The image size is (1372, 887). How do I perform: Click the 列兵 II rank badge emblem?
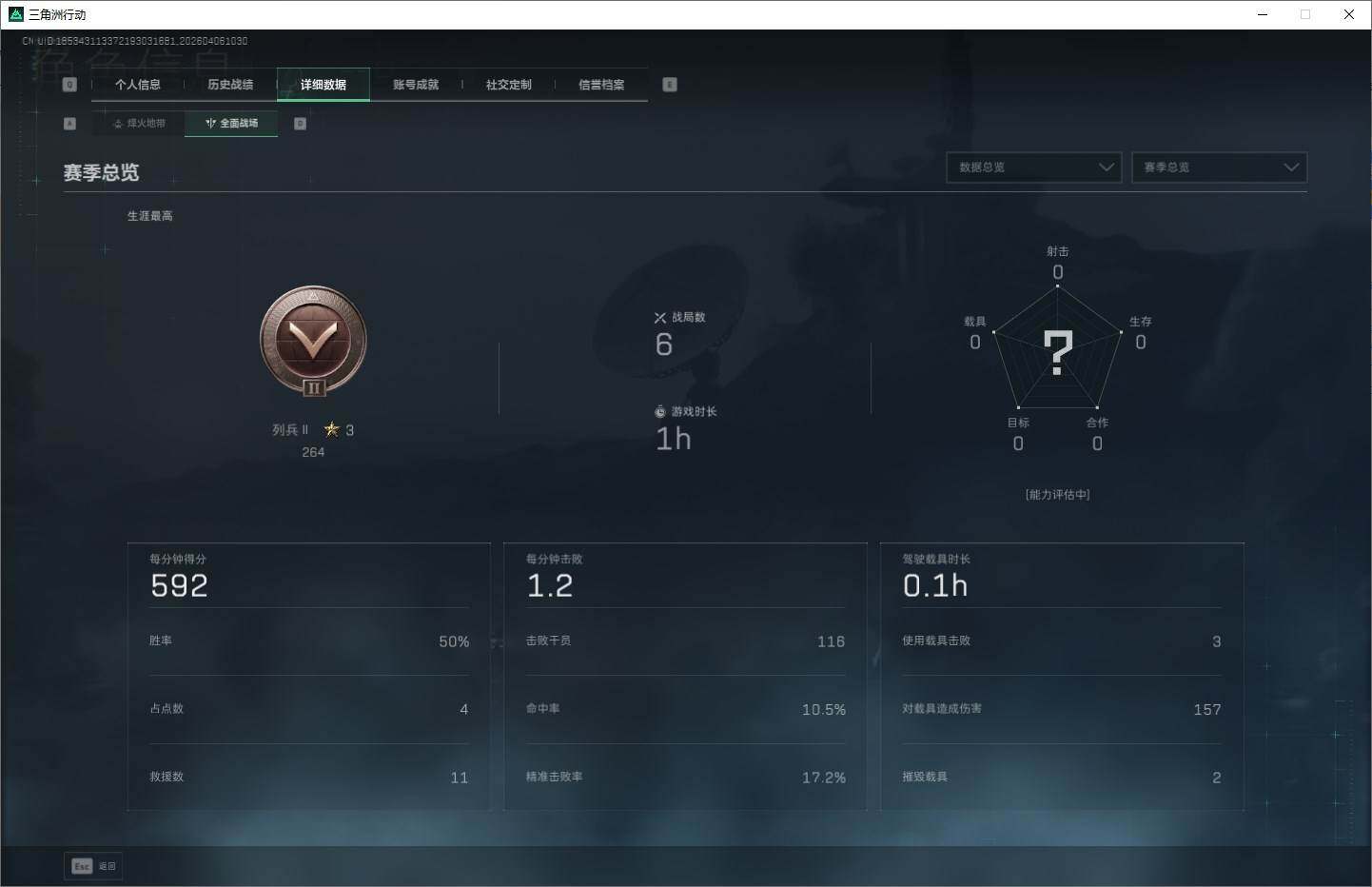coord(313,341)
